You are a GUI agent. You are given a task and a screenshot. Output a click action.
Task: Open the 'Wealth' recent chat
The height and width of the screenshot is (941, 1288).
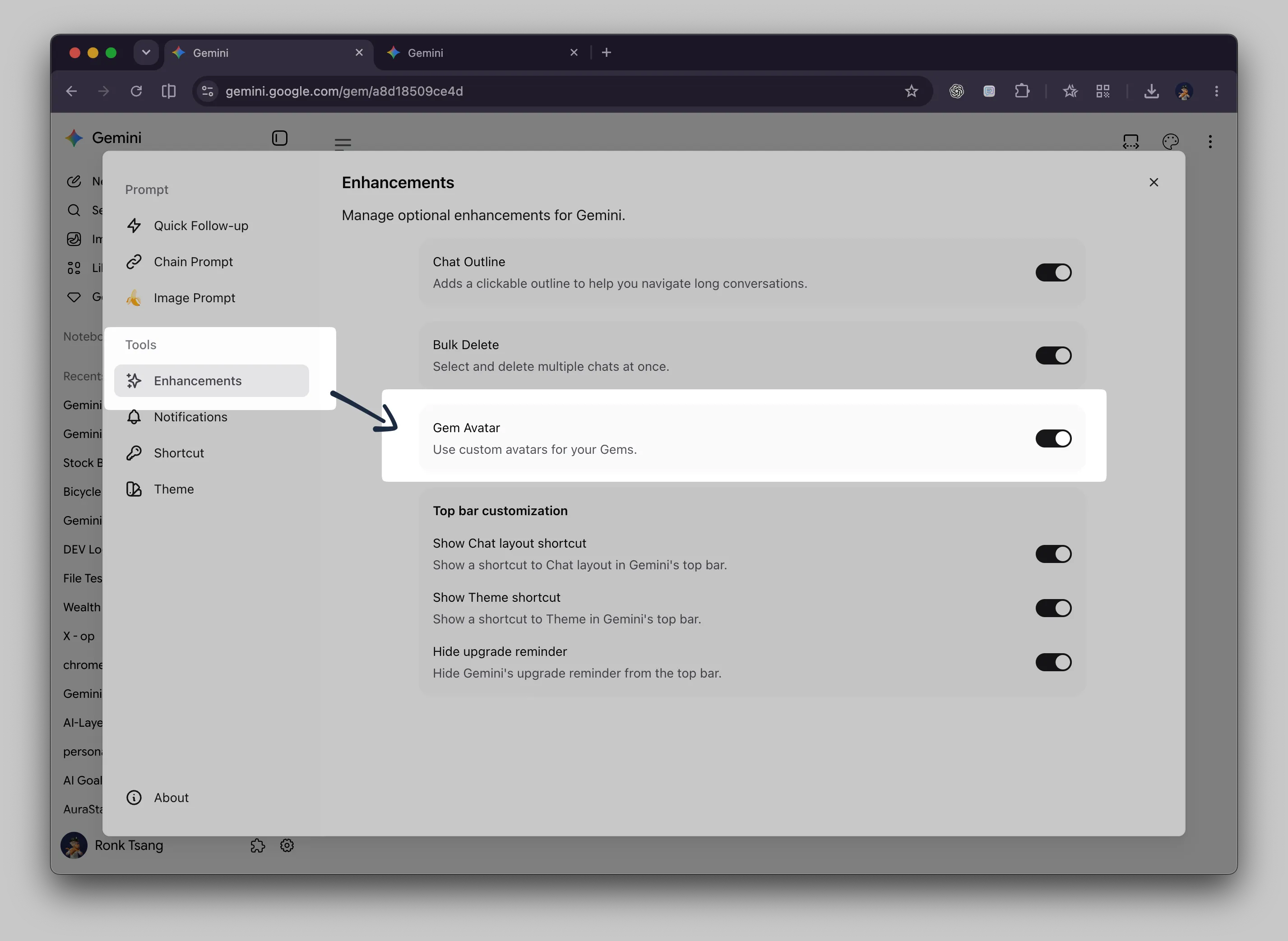point(82,607)
